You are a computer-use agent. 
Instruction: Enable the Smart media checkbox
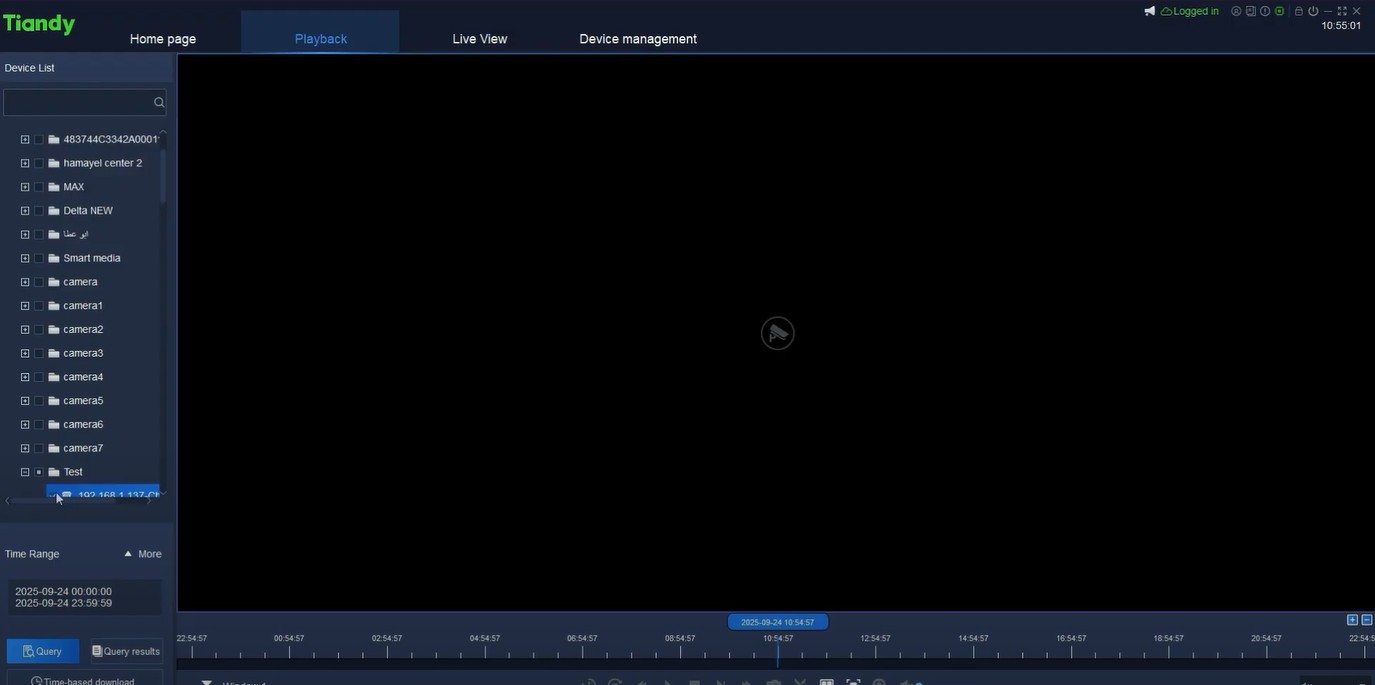(37, 257)
